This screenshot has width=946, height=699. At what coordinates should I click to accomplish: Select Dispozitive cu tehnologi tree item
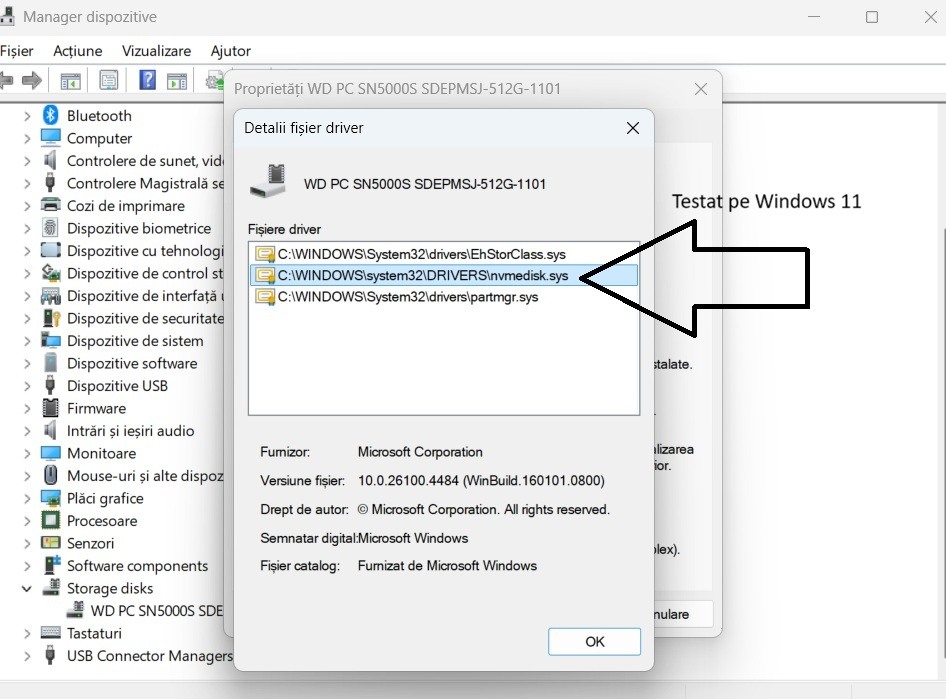click(145, 250)
